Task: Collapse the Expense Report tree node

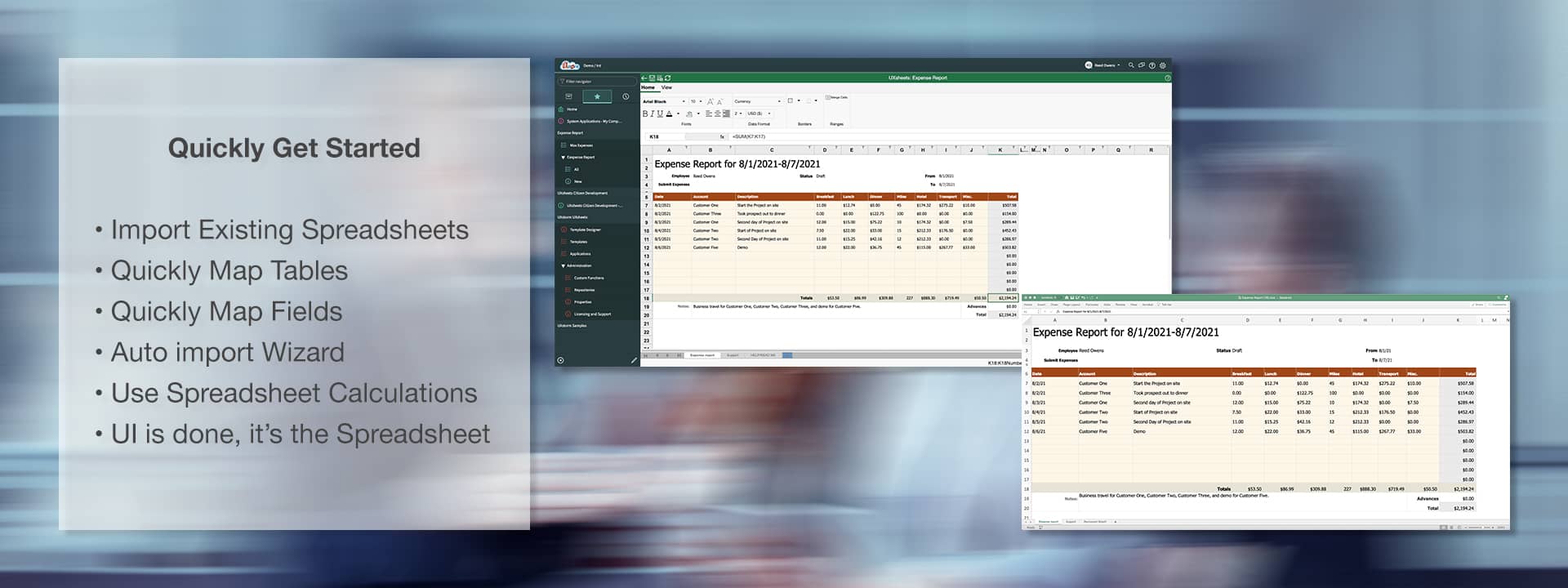Action: (x=563, y=157)
